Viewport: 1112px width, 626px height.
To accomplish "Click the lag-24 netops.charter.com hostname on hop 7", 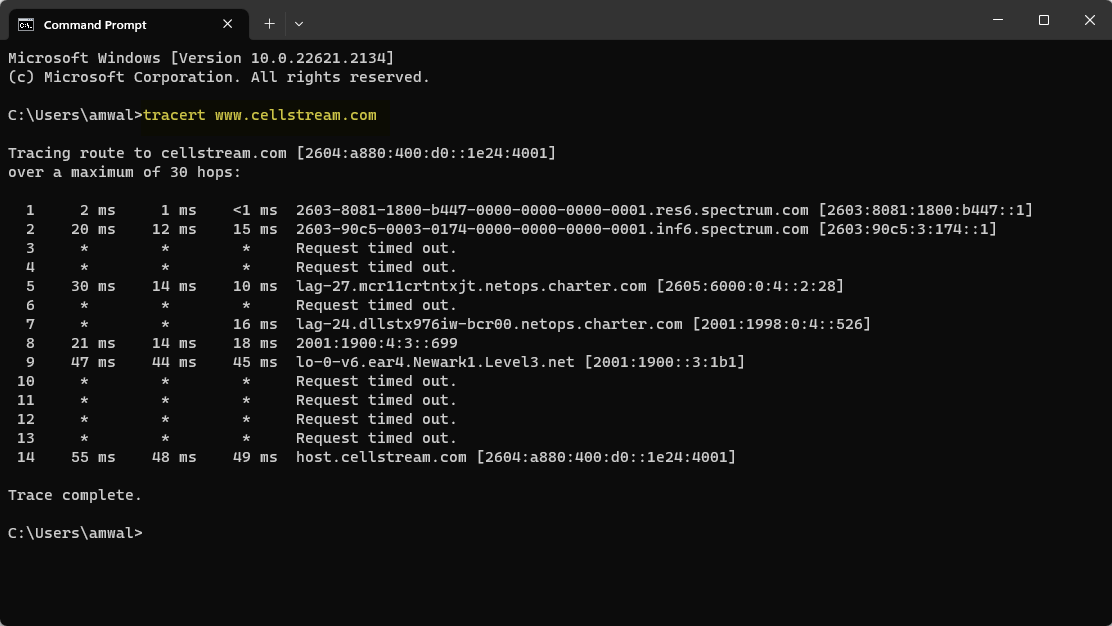I will [489, 324].
